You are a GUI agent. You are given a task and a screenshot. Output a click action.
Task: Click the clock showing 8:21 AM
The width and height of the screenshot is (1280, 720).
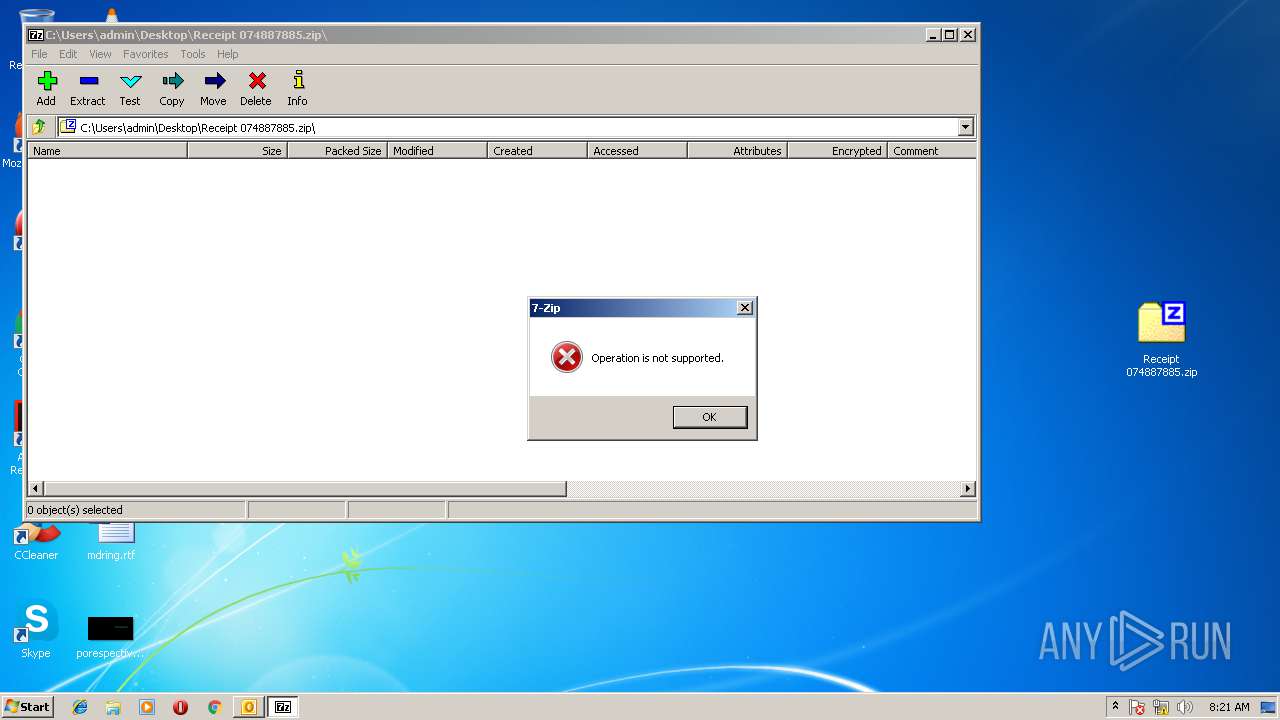click(1229, 707)
